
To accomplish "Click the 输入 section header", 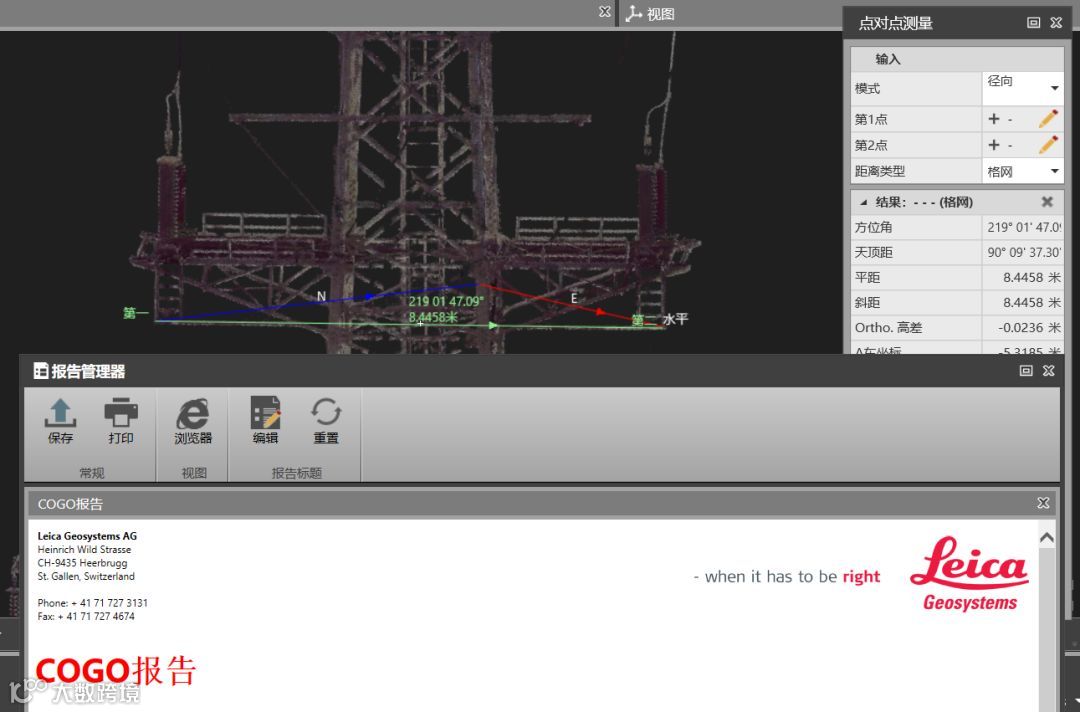I will [957, 59].
